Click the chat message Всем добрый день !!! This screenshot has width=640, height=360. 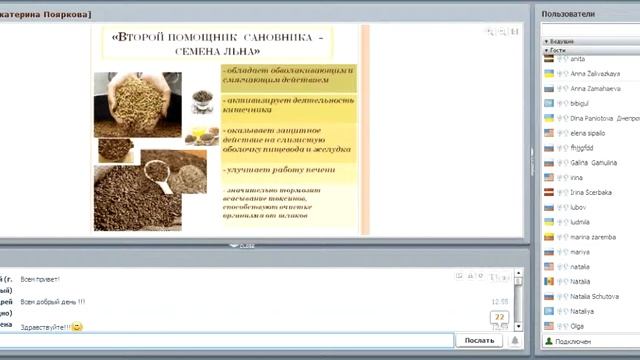[x=53, y=302]
